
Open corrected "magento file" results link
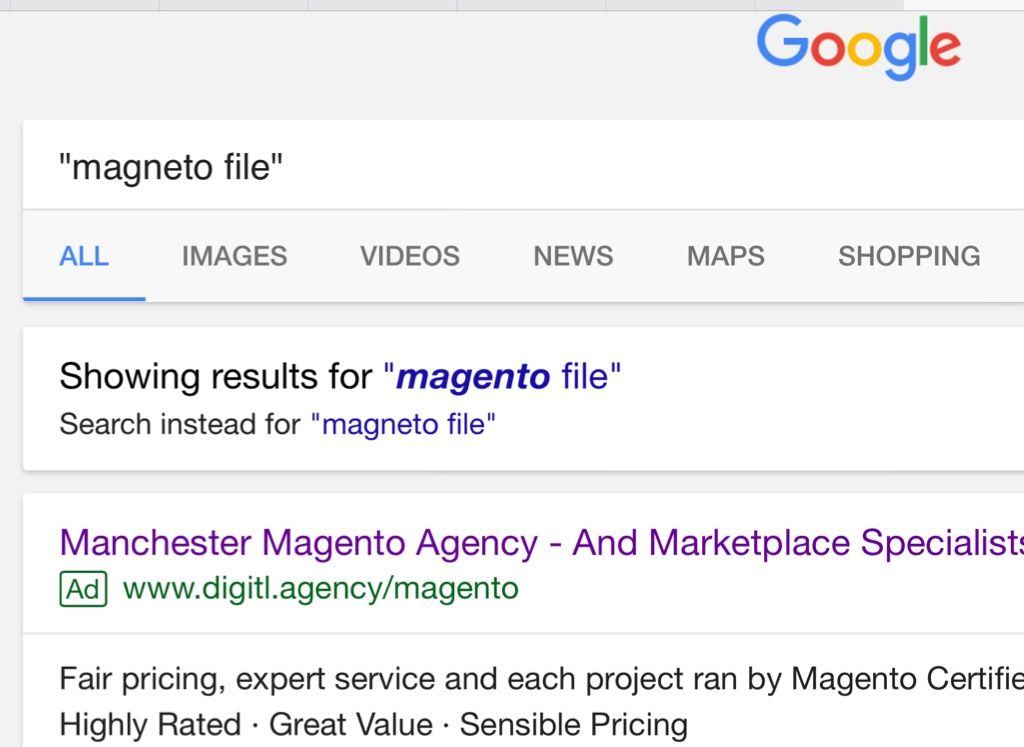pos(502,377)
